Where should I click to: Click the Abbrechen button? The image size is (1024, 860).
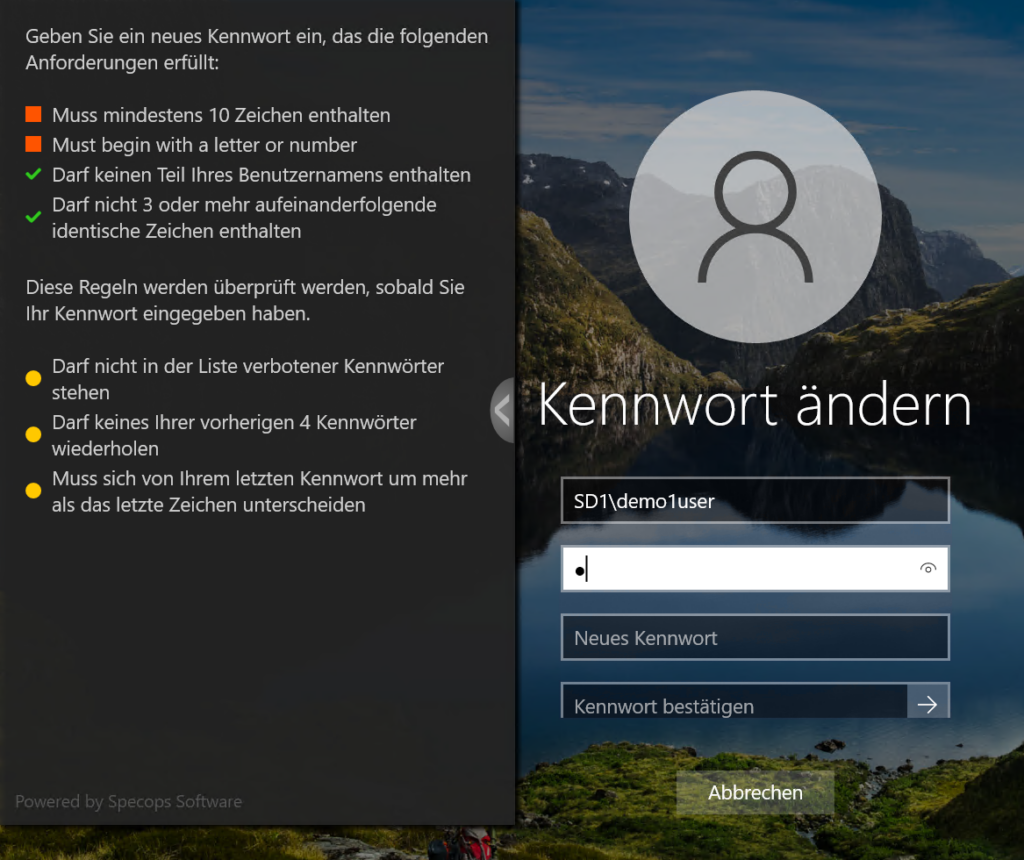[x=755, y=792]
